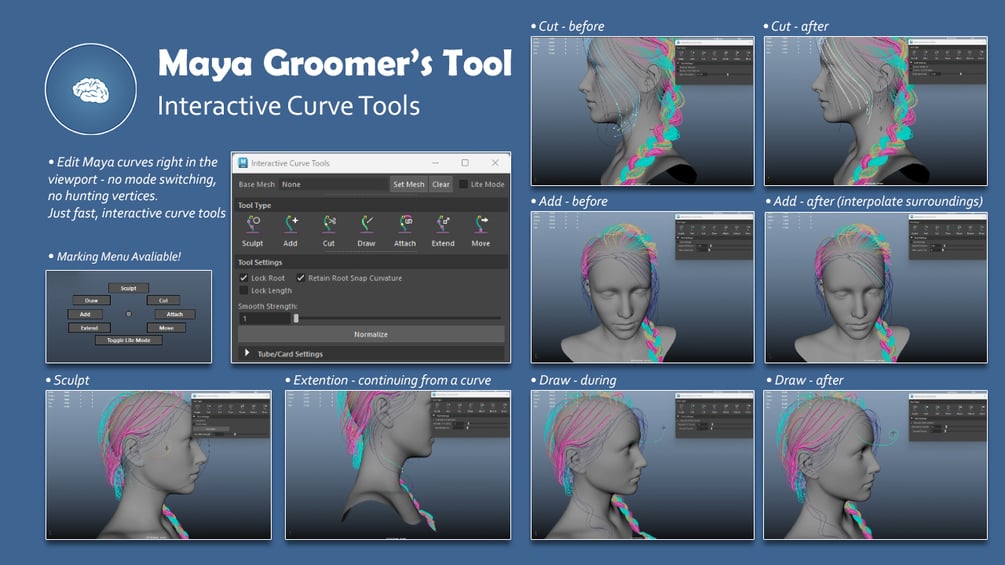1005x565 pixels.
Task: Choose Extend in the marking menu
Action: 89,328
